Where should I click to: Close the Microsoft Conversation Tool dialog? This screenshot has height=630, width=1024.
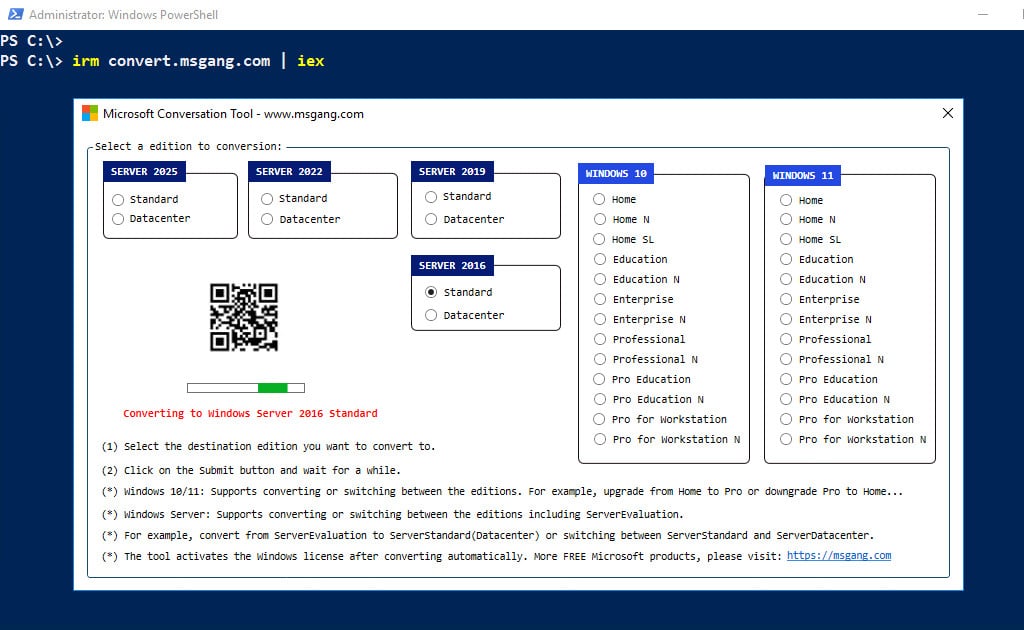[948, 114]
